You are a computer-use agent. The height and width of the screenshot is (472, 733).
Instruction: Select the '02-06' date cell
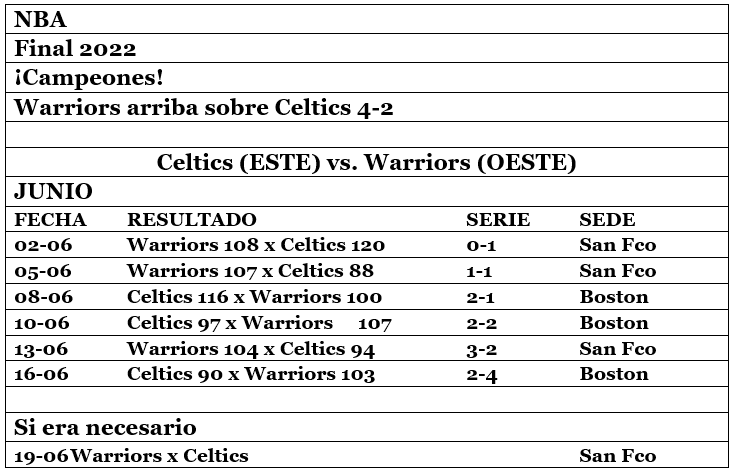[44, 245]
